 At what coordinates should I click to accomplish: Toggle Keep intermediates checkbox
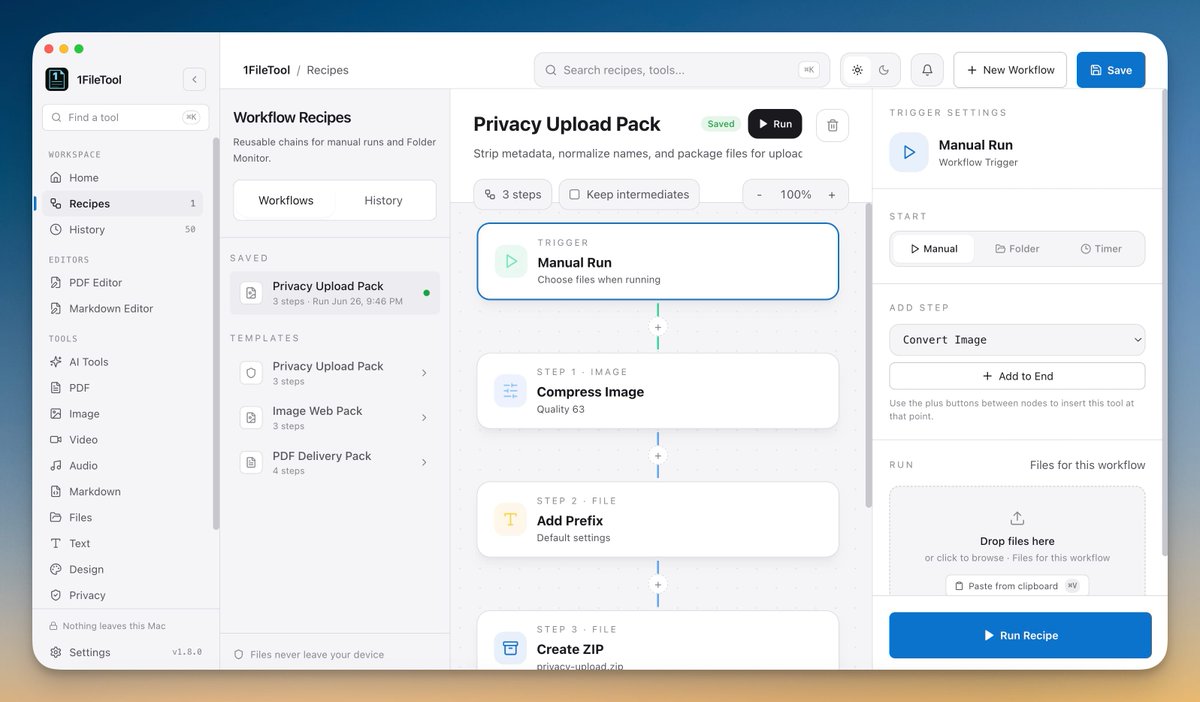pyautogui.click(x=574, y=195)
